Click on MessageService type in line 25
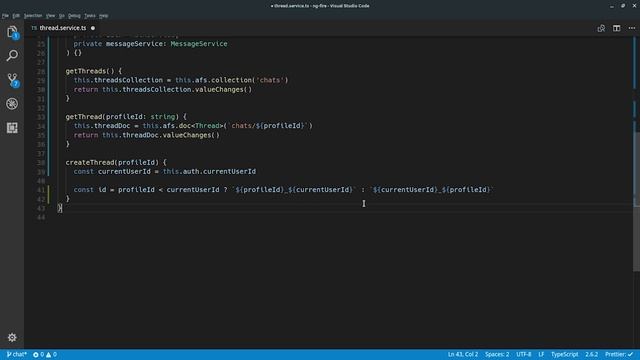Image resolution: width=640 pixels, height=360 pixels. tap(199, 44)
